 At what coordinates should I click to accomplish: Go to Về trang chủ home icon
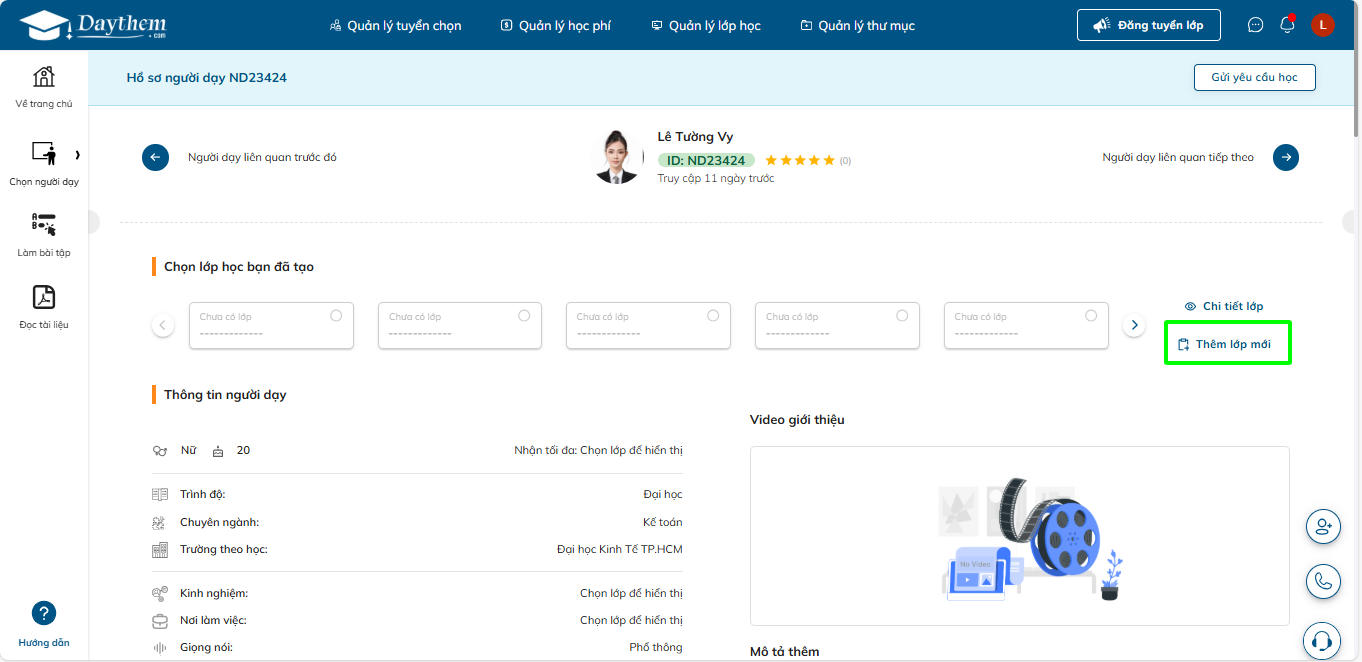44,77
